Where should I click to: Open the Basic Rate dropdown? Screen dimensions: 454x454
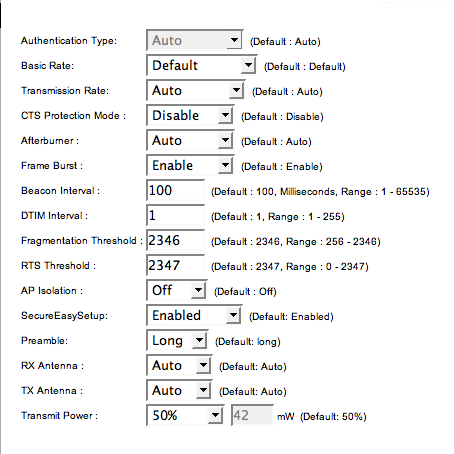click(202, 65)
